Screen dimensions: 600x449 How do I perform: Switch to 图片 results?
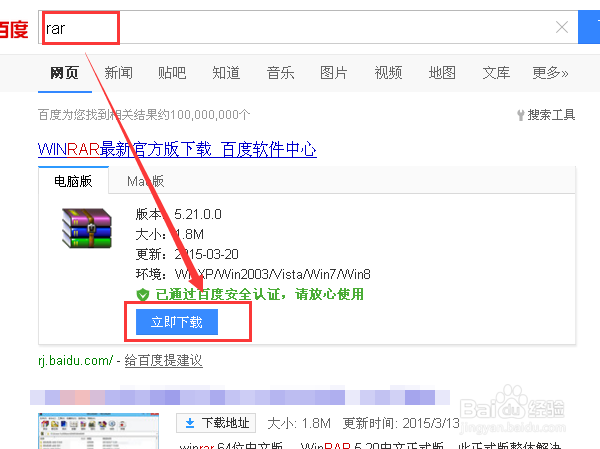coord(334,73)
